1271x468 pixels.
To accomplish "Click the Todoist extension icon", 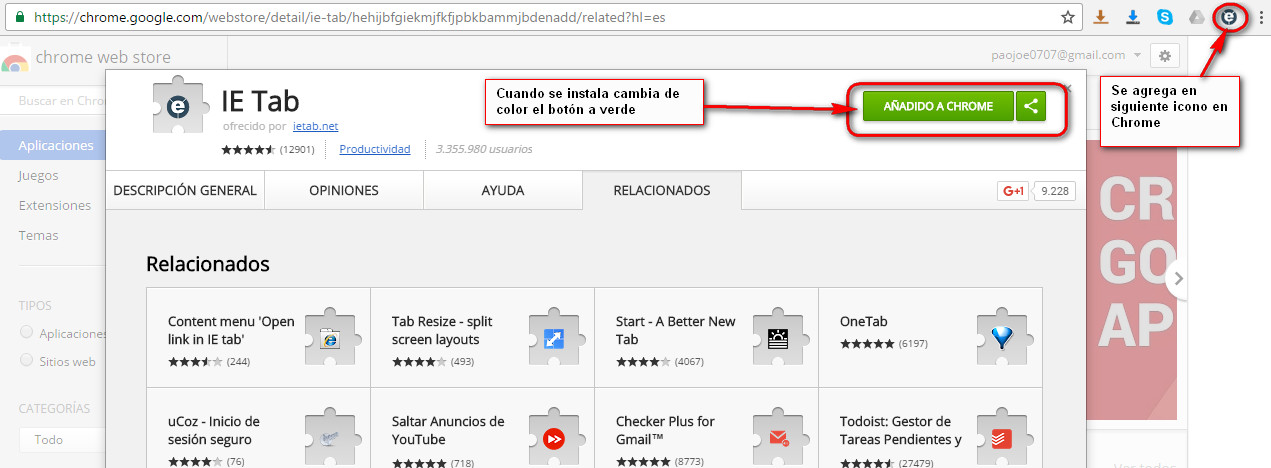I will [1002, 438].
